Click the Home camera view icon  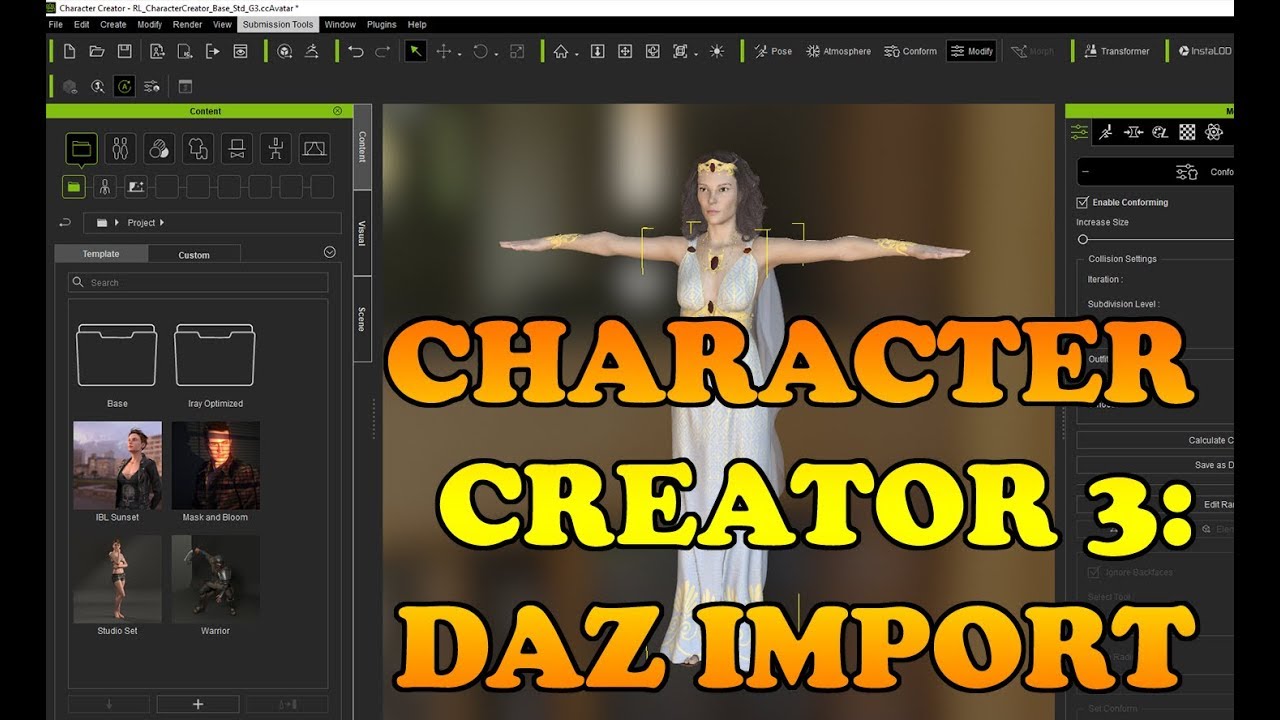click(x=561, y=51)
